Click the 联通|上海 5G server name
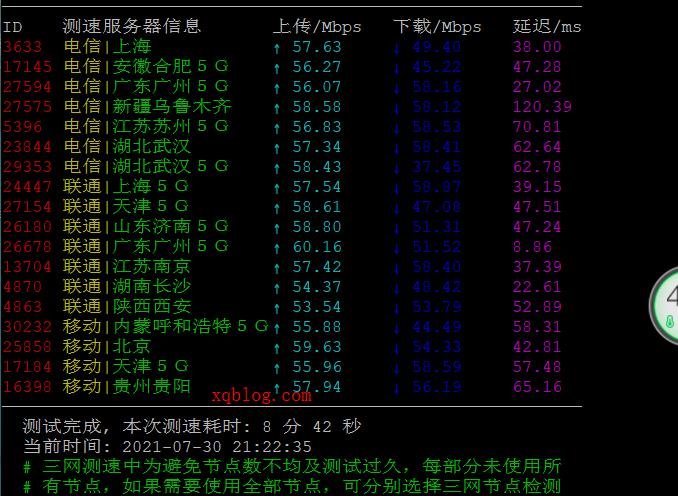 click(x=126, y=186)
